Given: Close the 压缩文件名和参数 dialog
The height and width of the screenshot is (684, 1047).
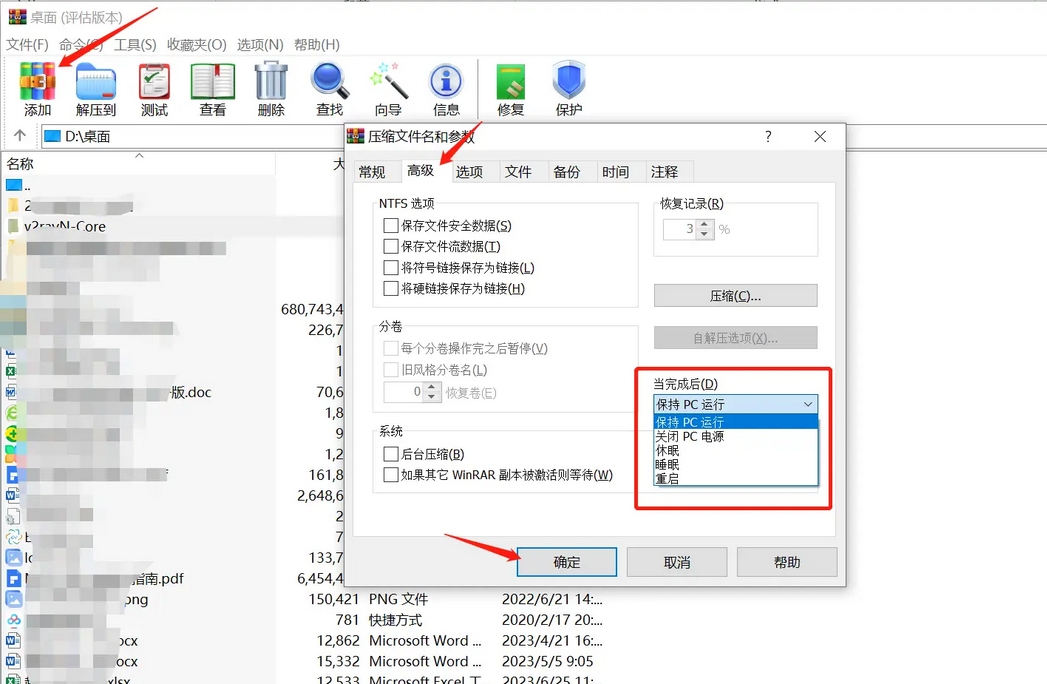Looking at the screenshot, I should [x=820, y=137].
